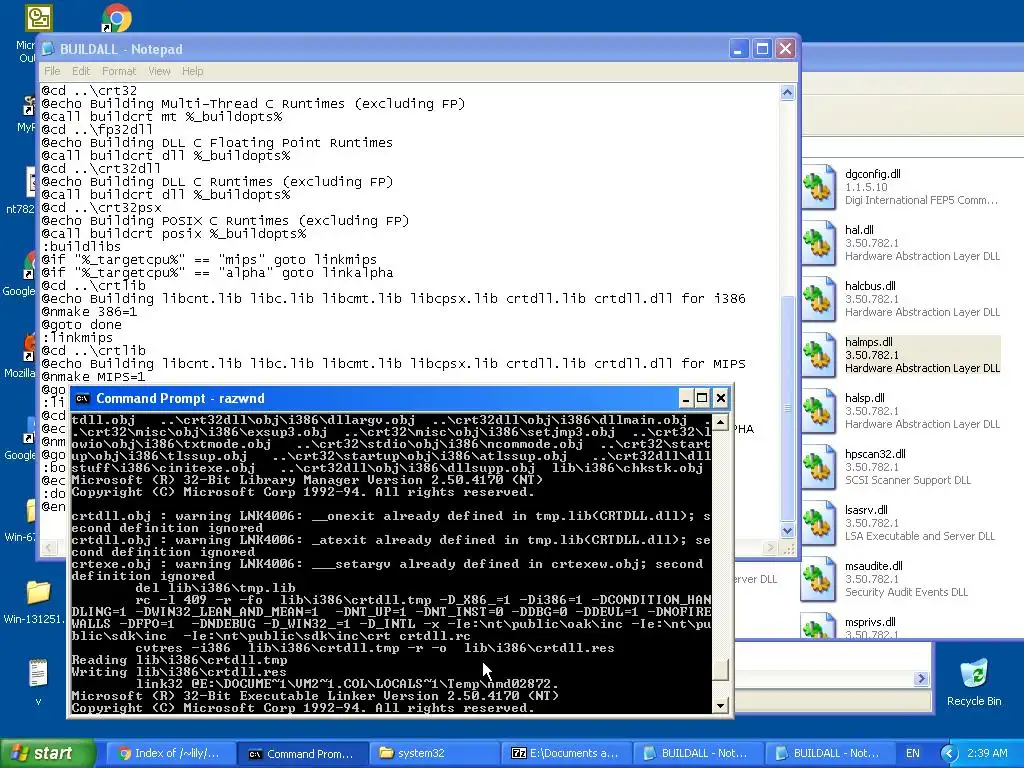Select the hpscan32.dll filename text
1024x768 pixels.
pos(875,455)
